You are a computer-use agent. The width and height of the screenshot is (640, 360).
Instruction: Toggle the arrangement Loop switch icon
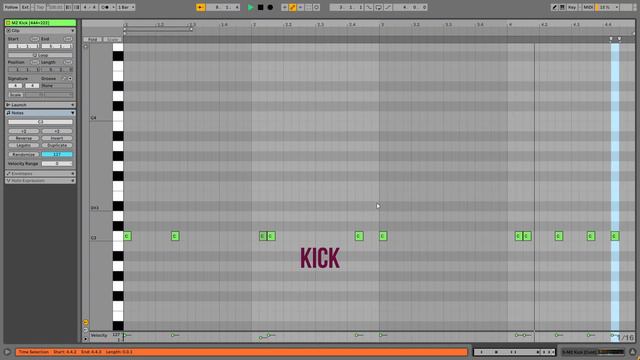378,7
